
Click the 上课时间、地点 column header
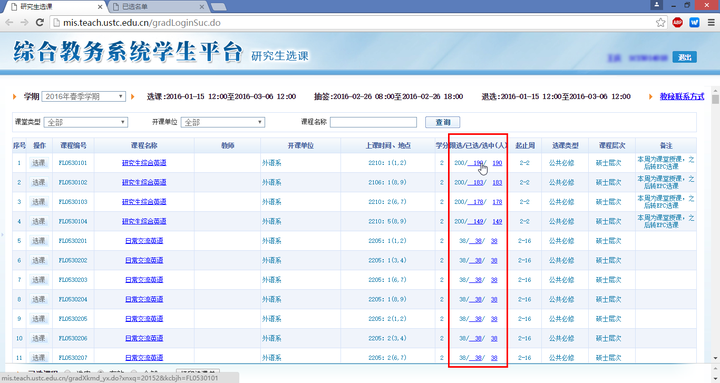click(388, 146)
